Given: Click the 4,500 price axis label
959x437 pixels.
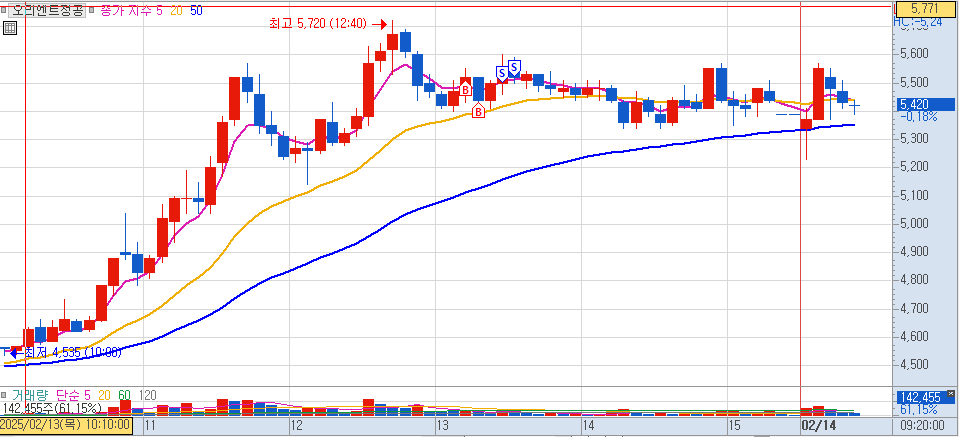Looking at the screenshot, I should [914, 365].
